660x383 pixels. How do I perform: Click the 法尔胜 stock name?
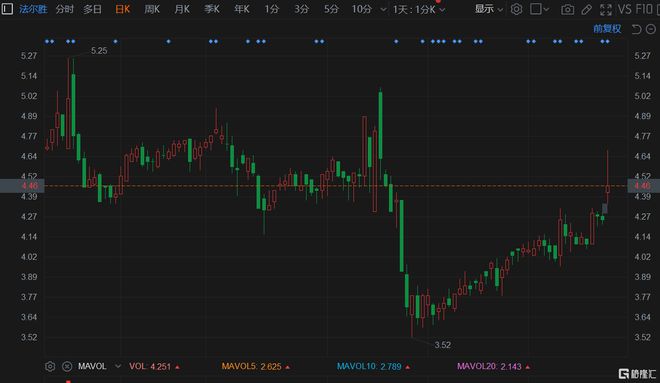(33, 9)
